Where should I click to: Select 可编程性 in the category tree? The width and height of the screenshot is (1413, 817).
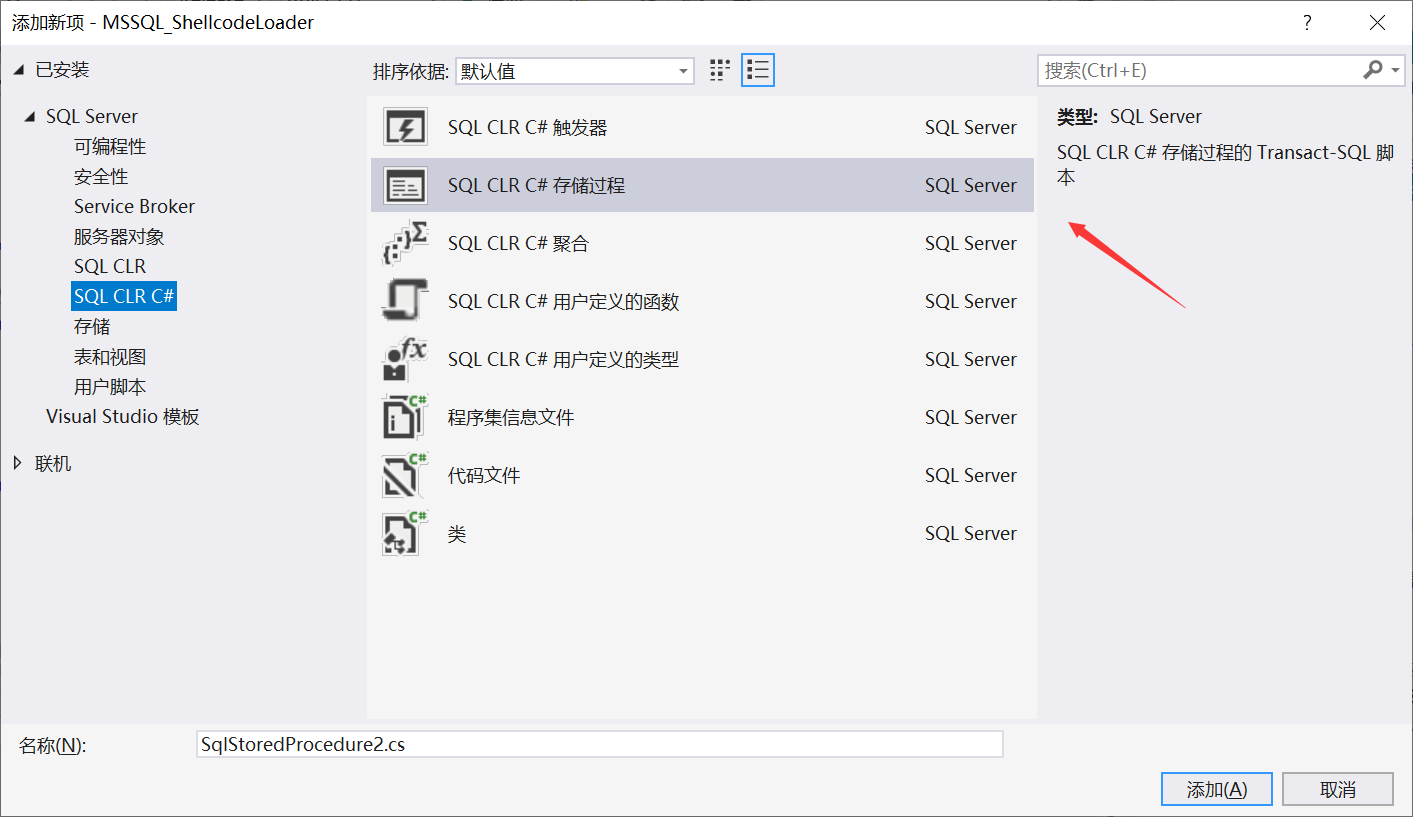point(110,147)
